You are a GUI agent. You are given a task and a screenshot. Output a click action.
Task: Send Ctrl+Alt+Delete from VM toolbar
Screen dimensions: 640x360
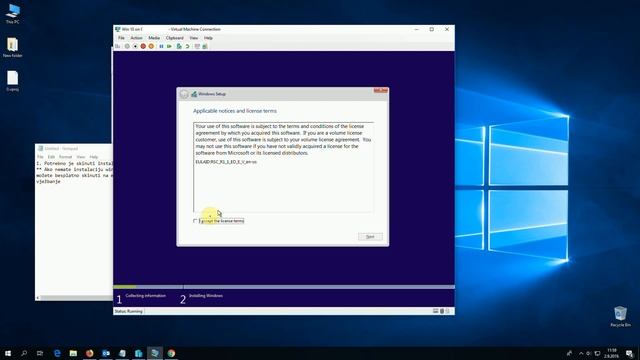(118, 46)
